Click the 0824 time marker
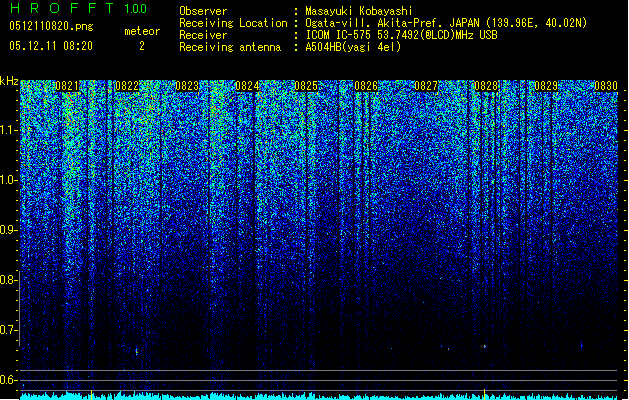 tap(247, 86)
